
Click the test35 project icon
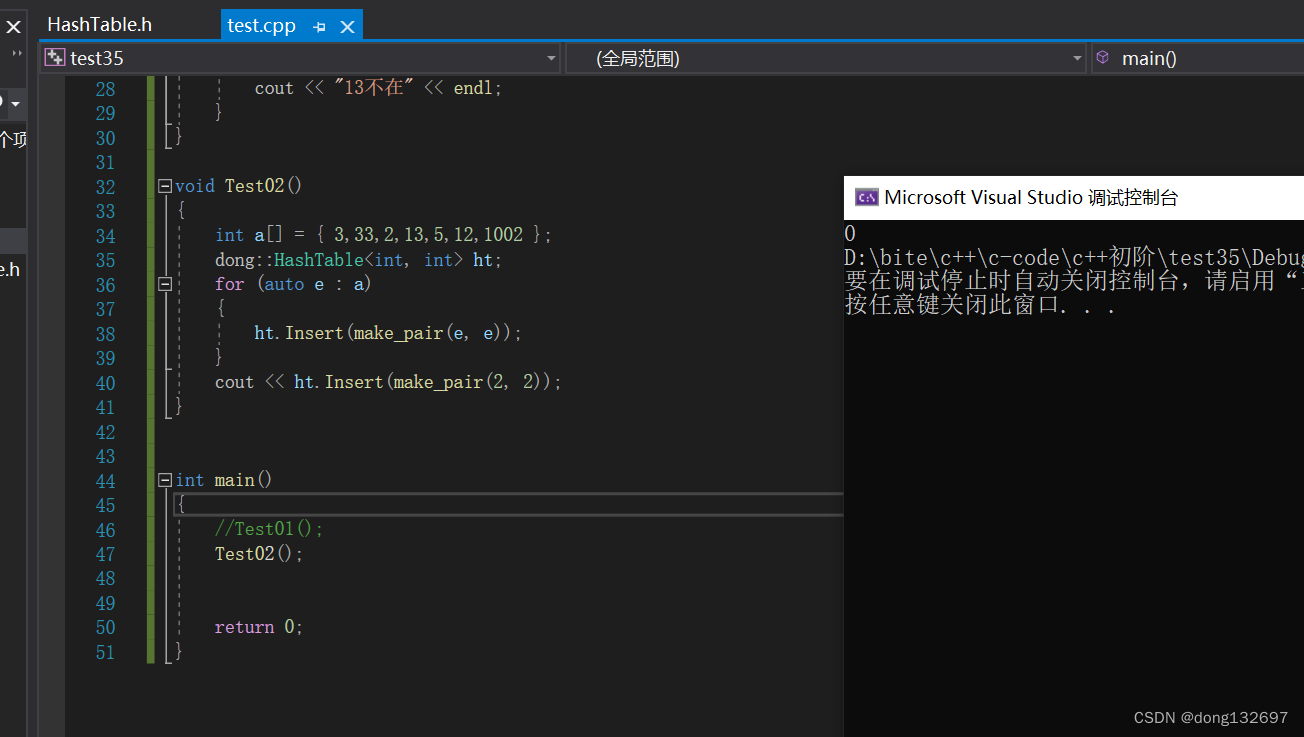[55, 58]
